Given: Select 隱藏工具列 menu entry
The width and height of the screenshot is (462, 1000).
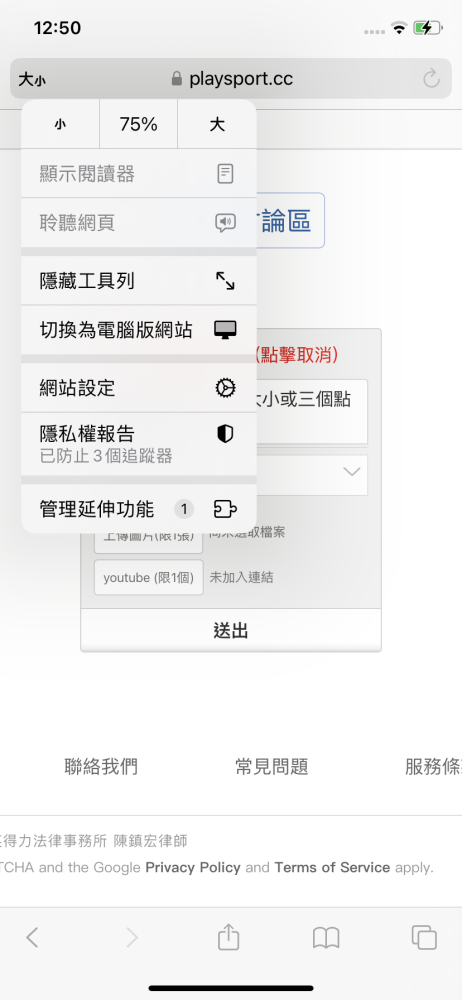Looking at the screenshot, I should point(139,281).
